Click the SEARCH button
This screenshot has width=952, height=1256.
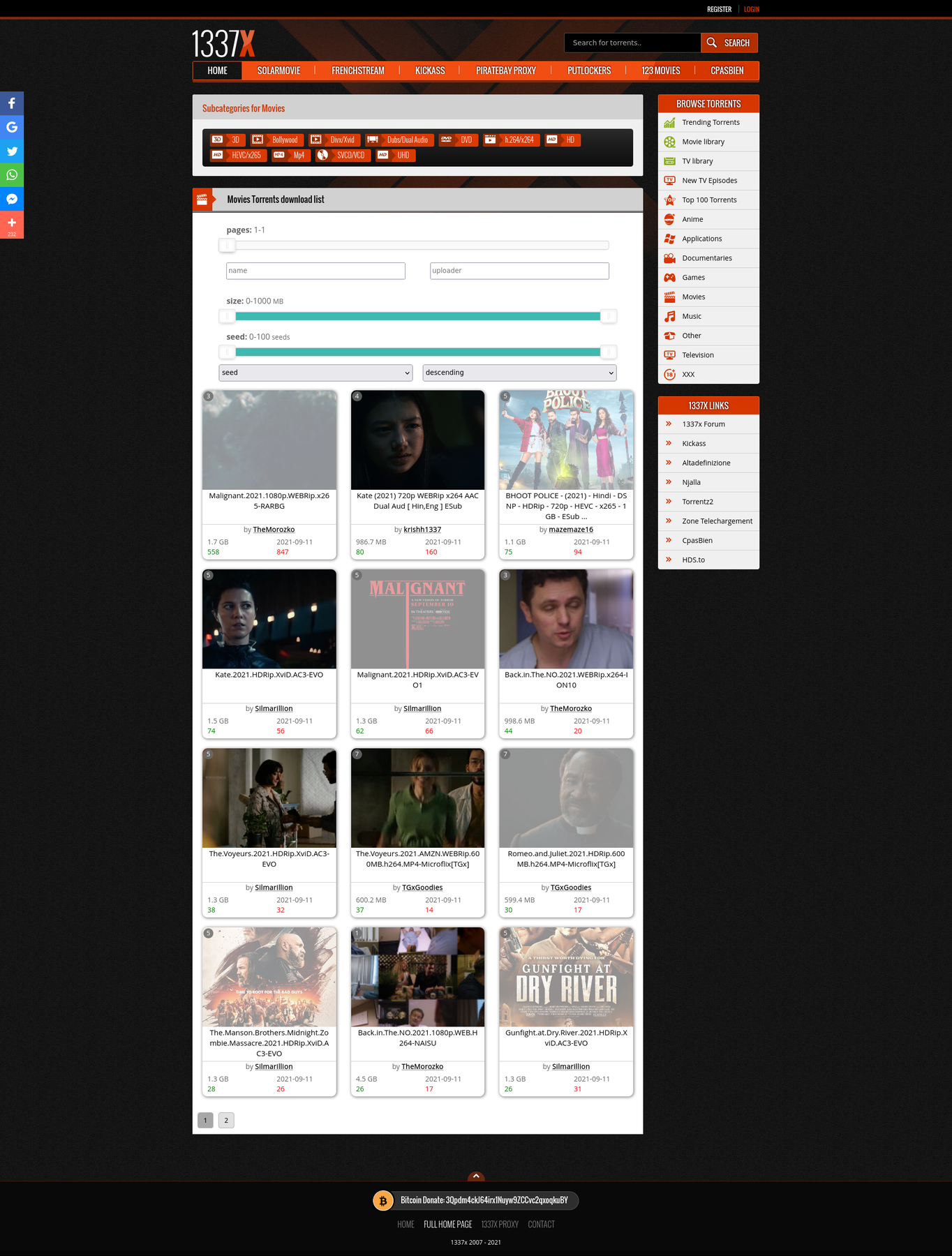pyautogui.click(x=729, y=43)
